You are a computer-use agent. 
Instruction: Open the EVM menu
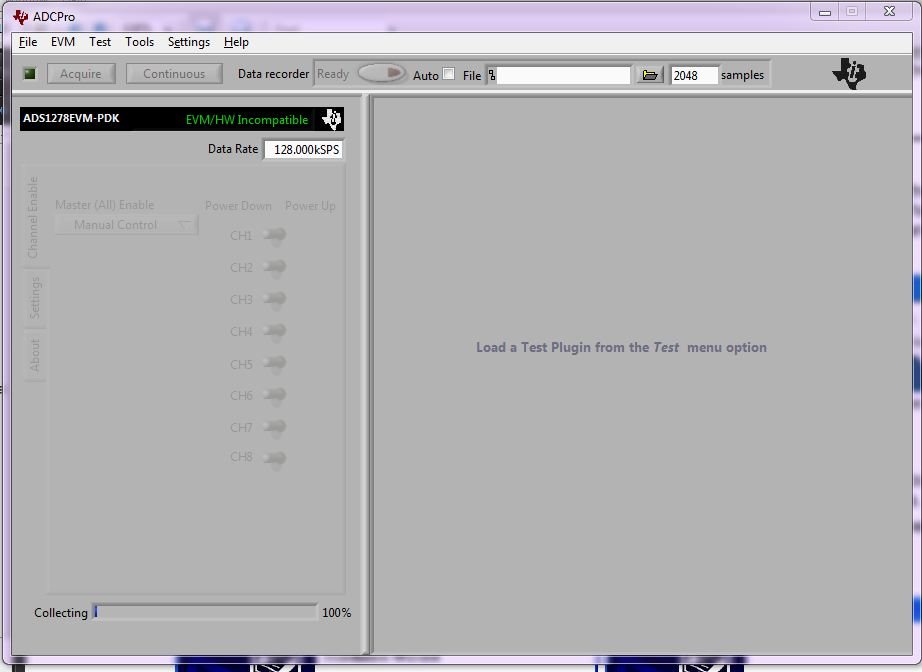tap(63, 42)
